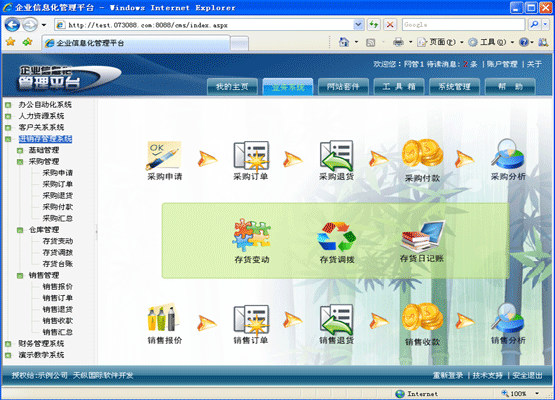The width and height of the screenshot is (555, 400).
Task: Click the 采购退货 green arrow icon
Action: tap(337, 155)
